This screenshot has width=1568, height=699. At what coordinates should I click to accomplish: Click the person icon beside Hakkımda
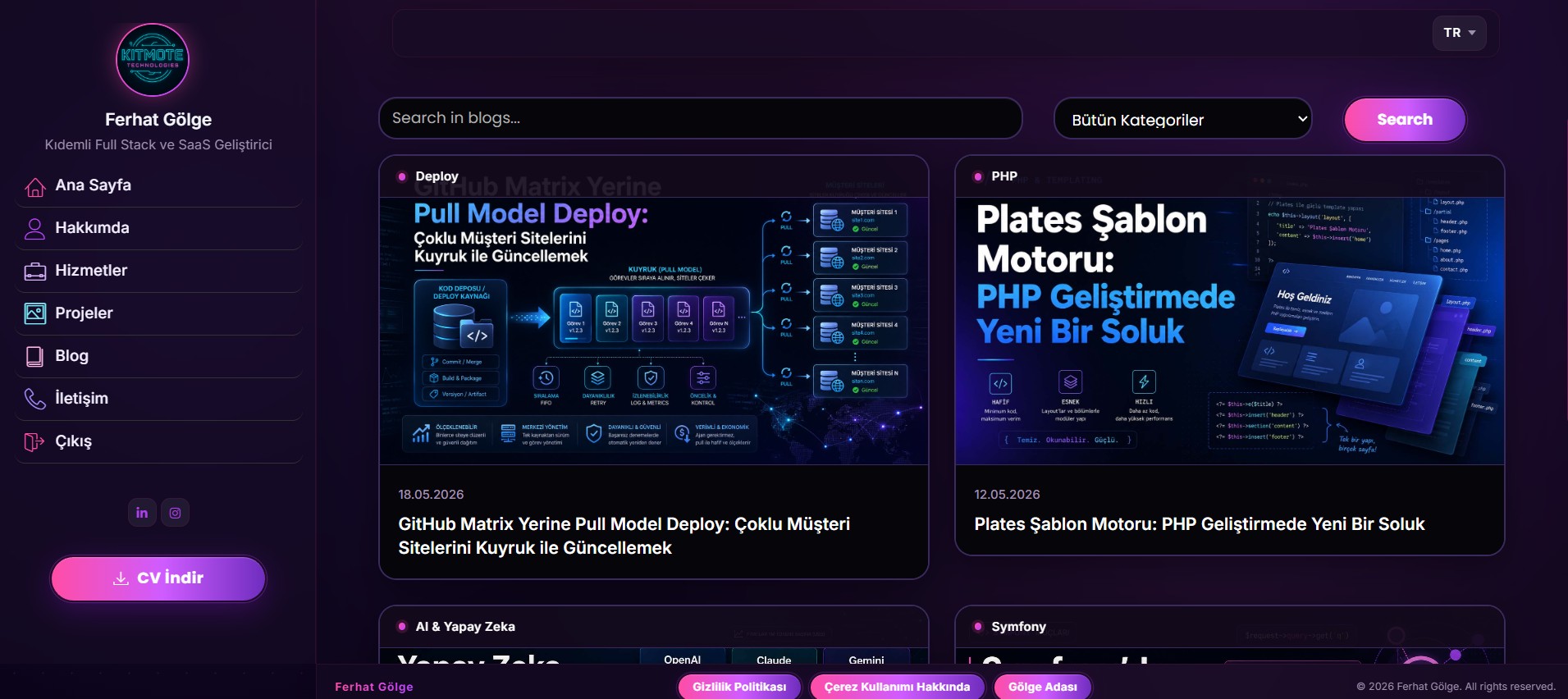[x=34, y=229]
